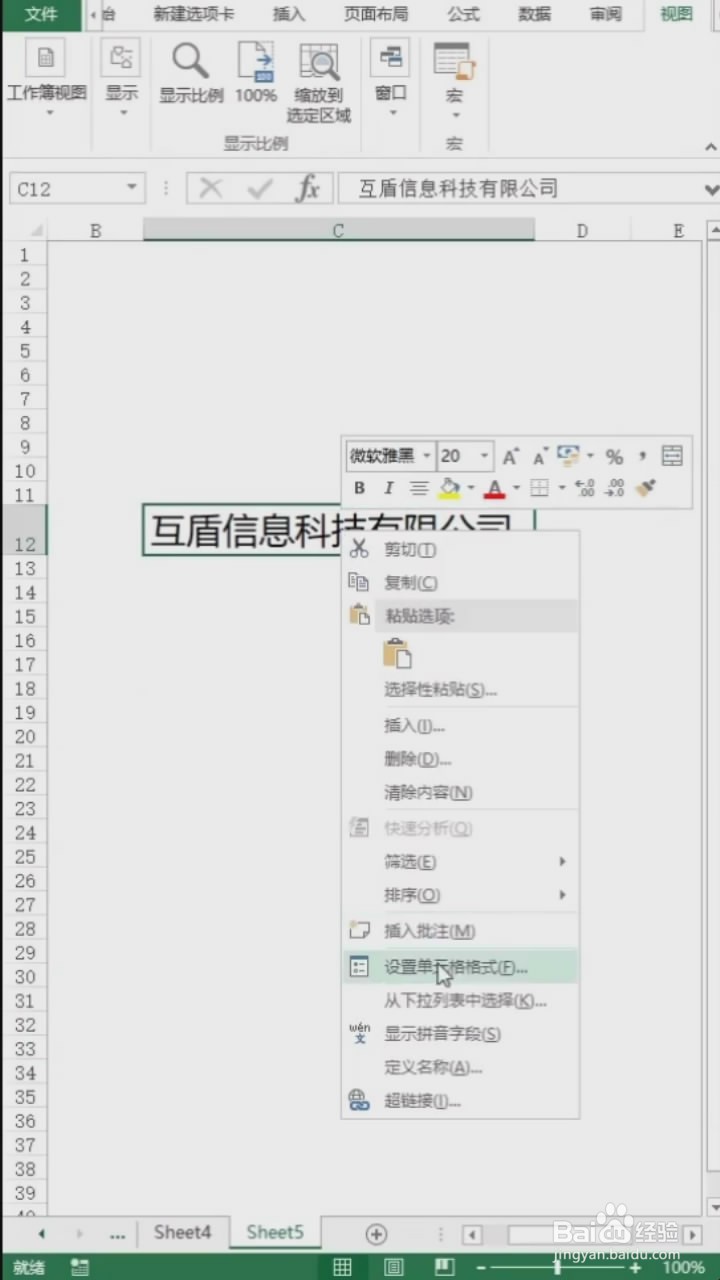Open the 公式 Formulas ribbon tab
Screen dimensions: 720x1280
click(463, 14)
